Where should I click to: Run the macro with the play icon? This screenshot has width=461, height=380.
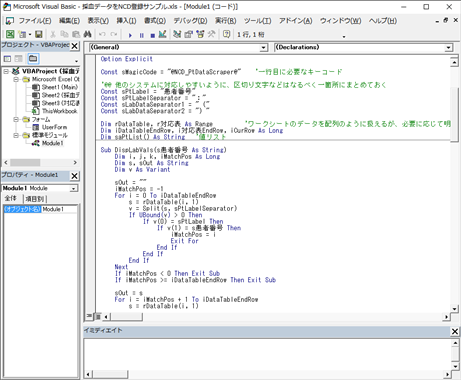(130, 35)
